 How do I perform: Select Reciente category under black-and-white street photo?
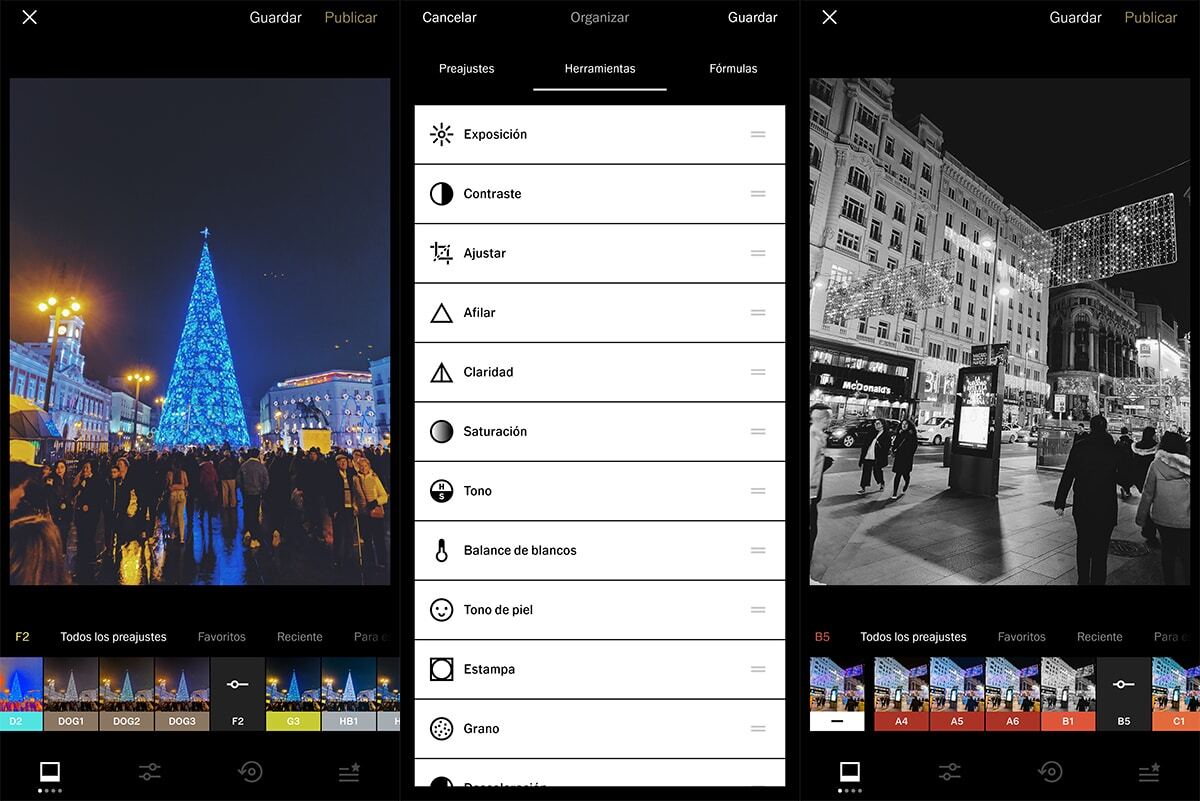tap(1100, 637)
